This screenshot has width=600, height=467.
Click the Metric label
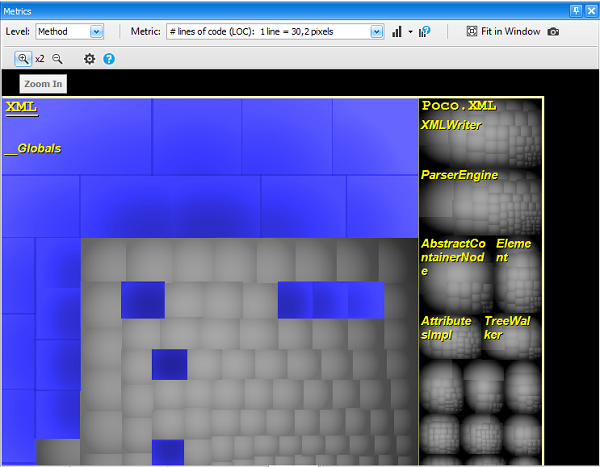(x=145, y=31)
